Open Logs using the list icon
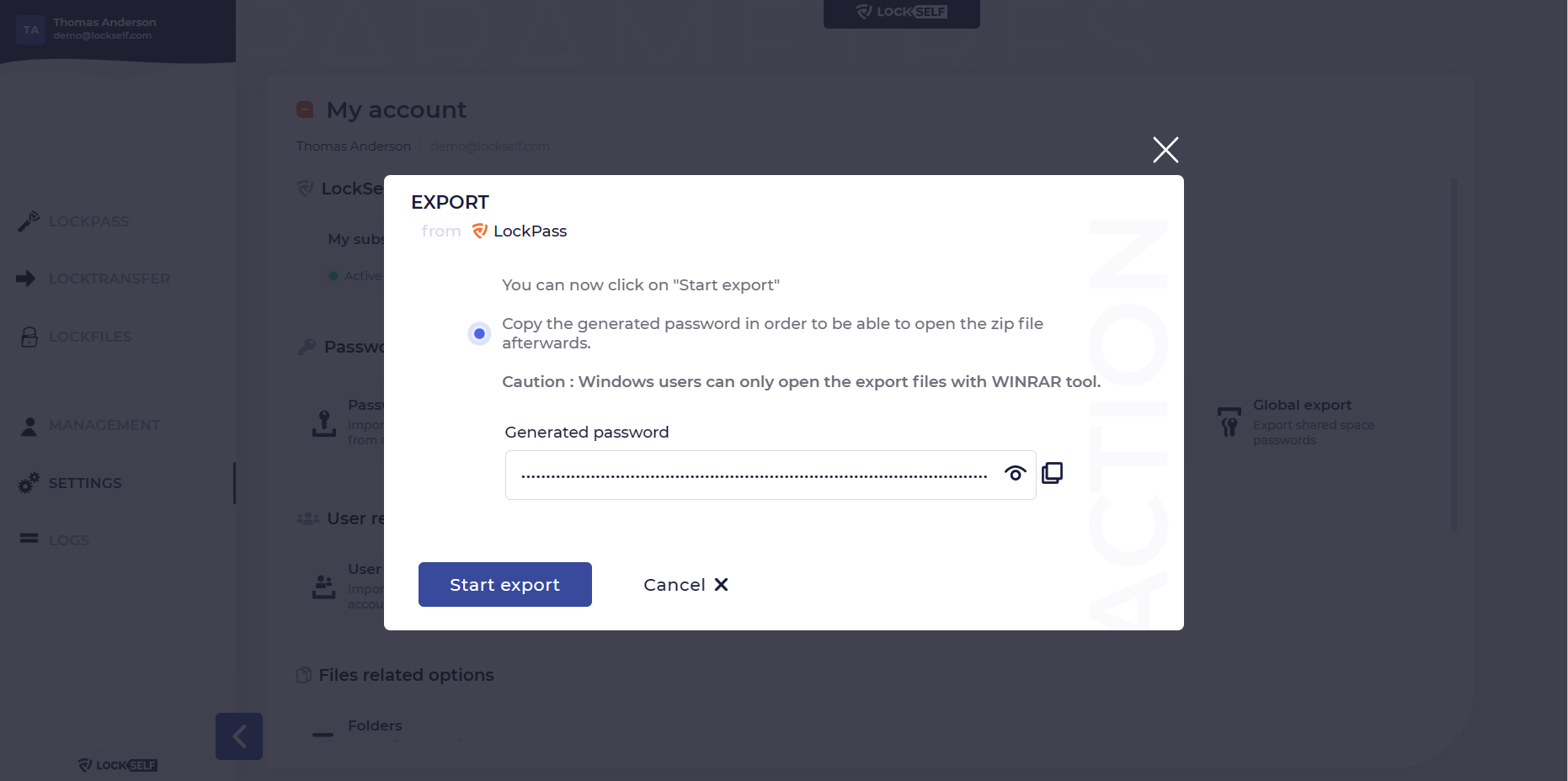The height and width of the screenshot is (781, 1568). [28, 539]
